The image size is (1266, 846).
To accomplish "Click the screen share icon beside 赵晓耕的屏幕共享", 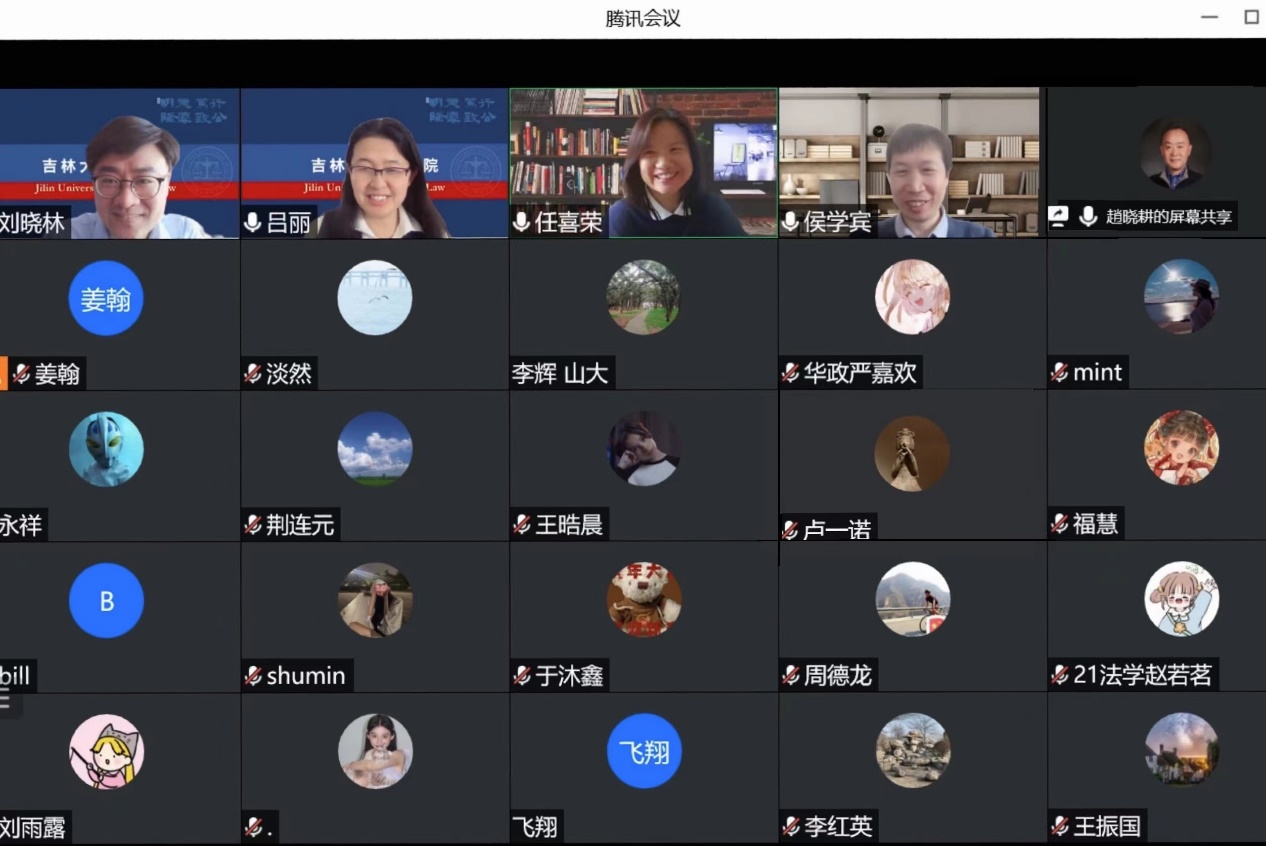I will 1058,217.
